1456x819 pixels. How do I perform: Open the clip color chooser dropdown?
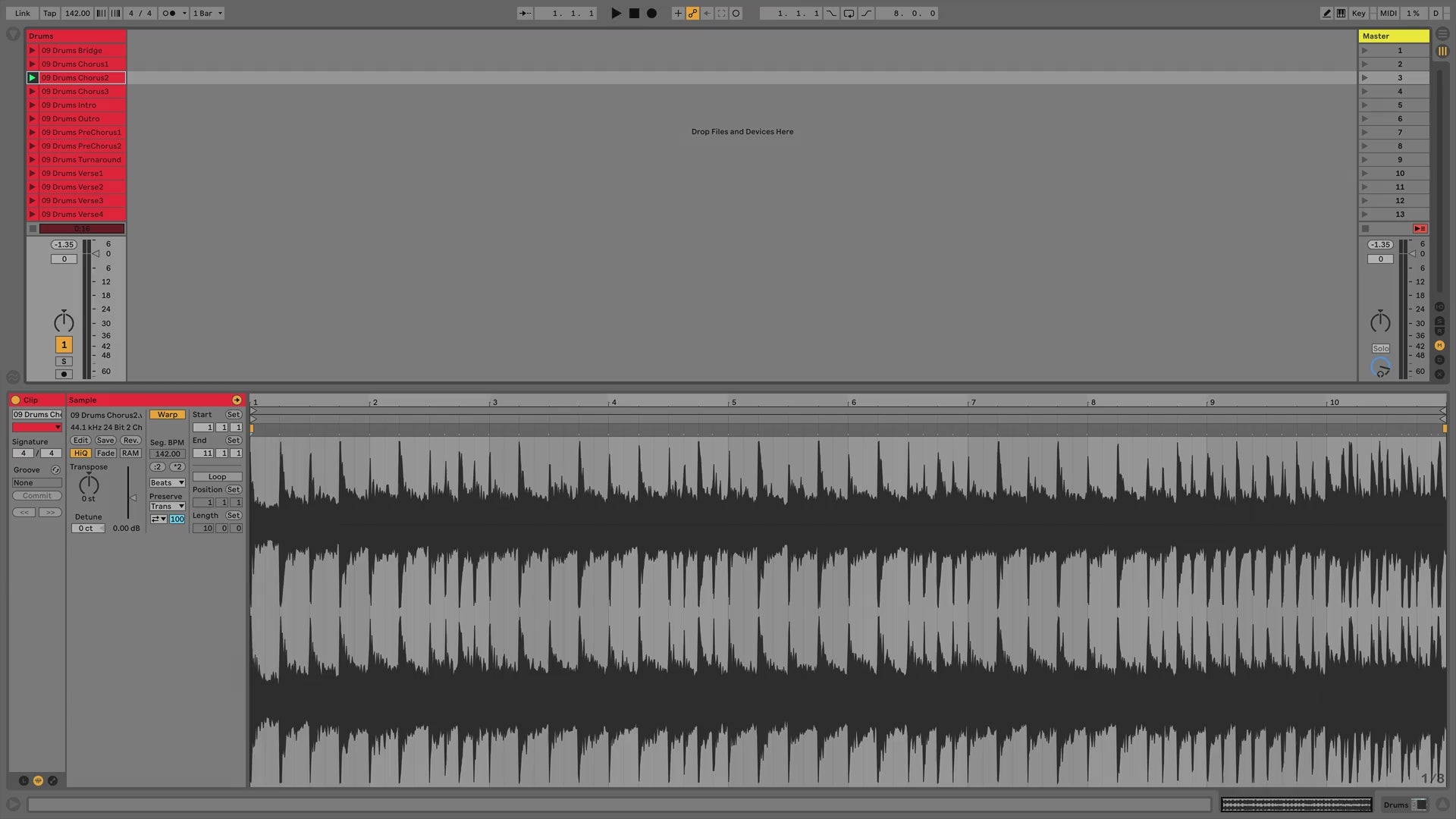click(x=36, y=428)
